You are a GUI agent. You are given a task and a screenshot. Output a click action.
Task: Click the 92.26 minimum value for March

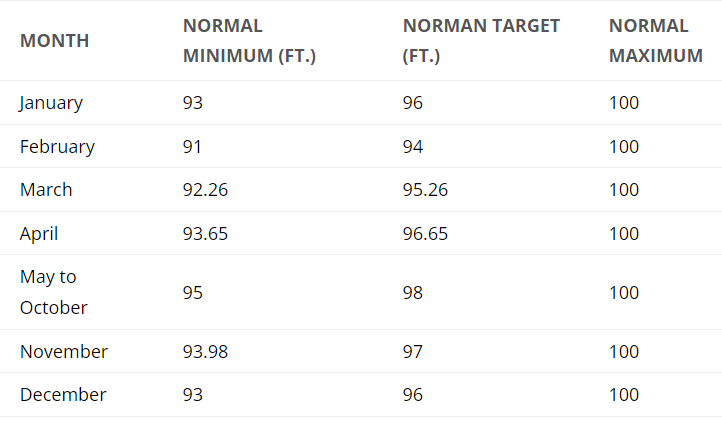tap(206, 190)
